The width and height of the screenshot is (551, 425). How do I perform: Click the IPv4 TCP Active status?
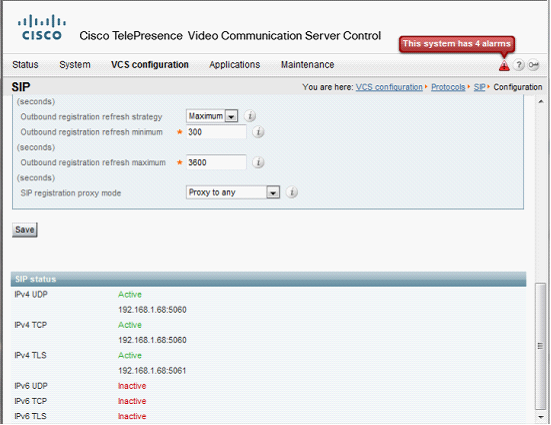coord(130,325)
